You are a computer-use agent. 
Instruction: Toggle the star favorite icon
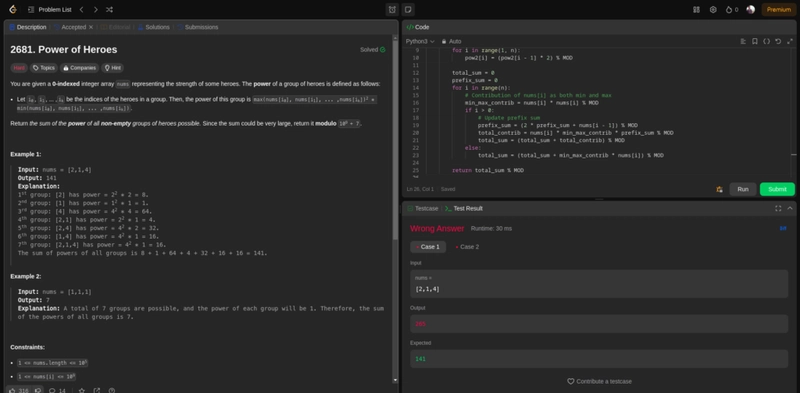point(82,390)
